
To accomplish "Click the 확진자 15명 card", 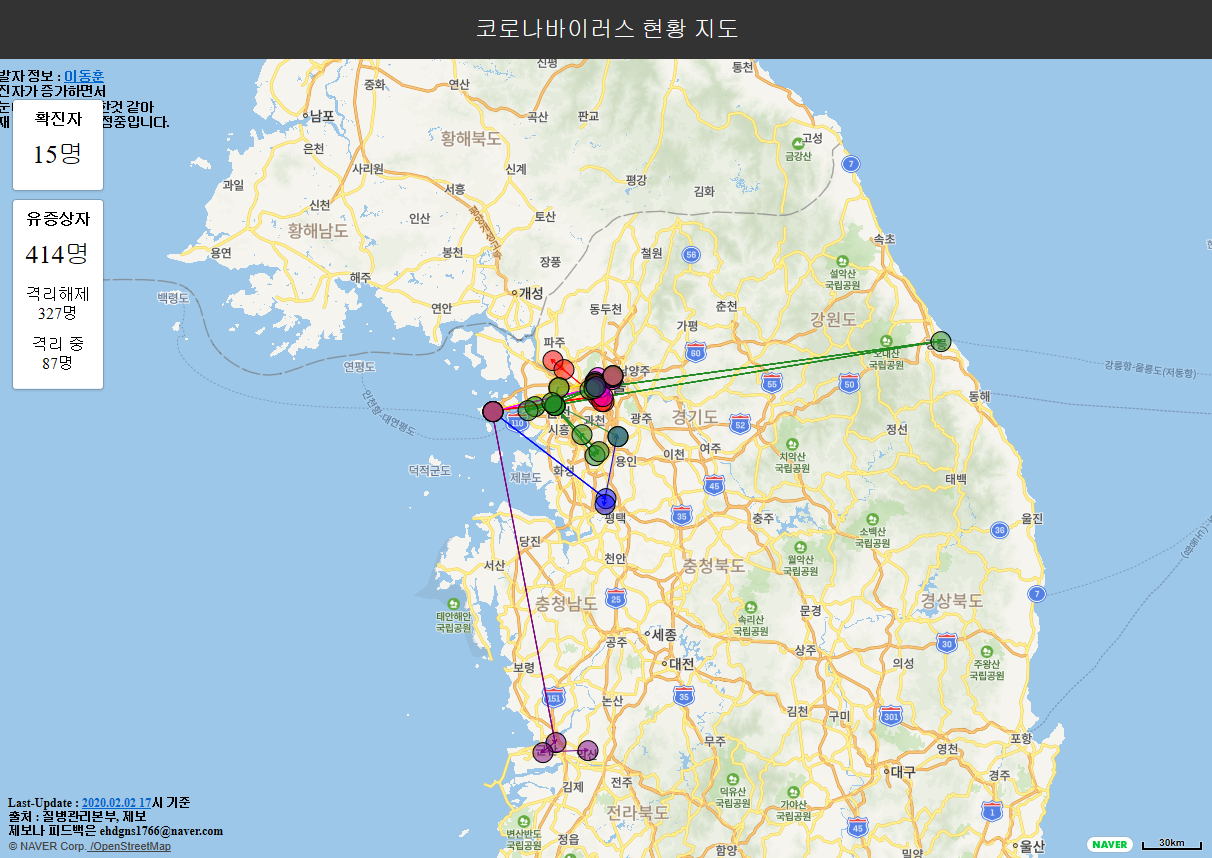I will [x=58, y=144].
